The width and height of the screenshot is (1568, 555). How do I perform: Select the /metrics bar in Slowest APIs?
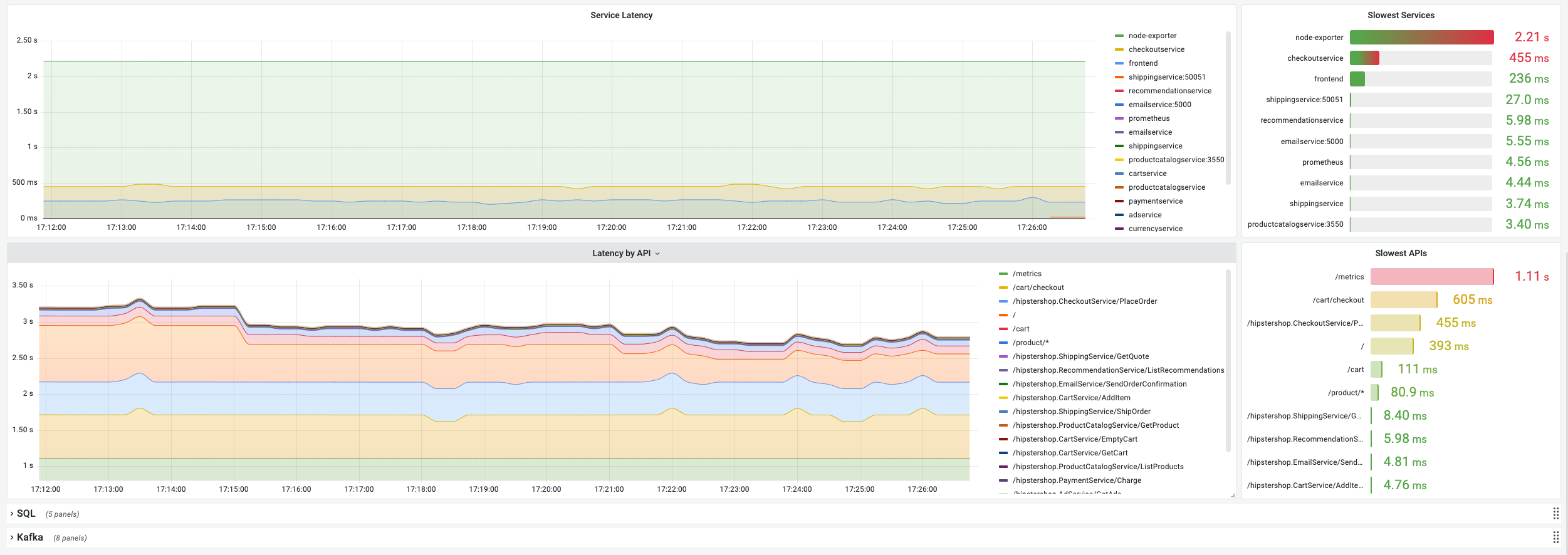pyautogui.click(x=1432, y=276)
